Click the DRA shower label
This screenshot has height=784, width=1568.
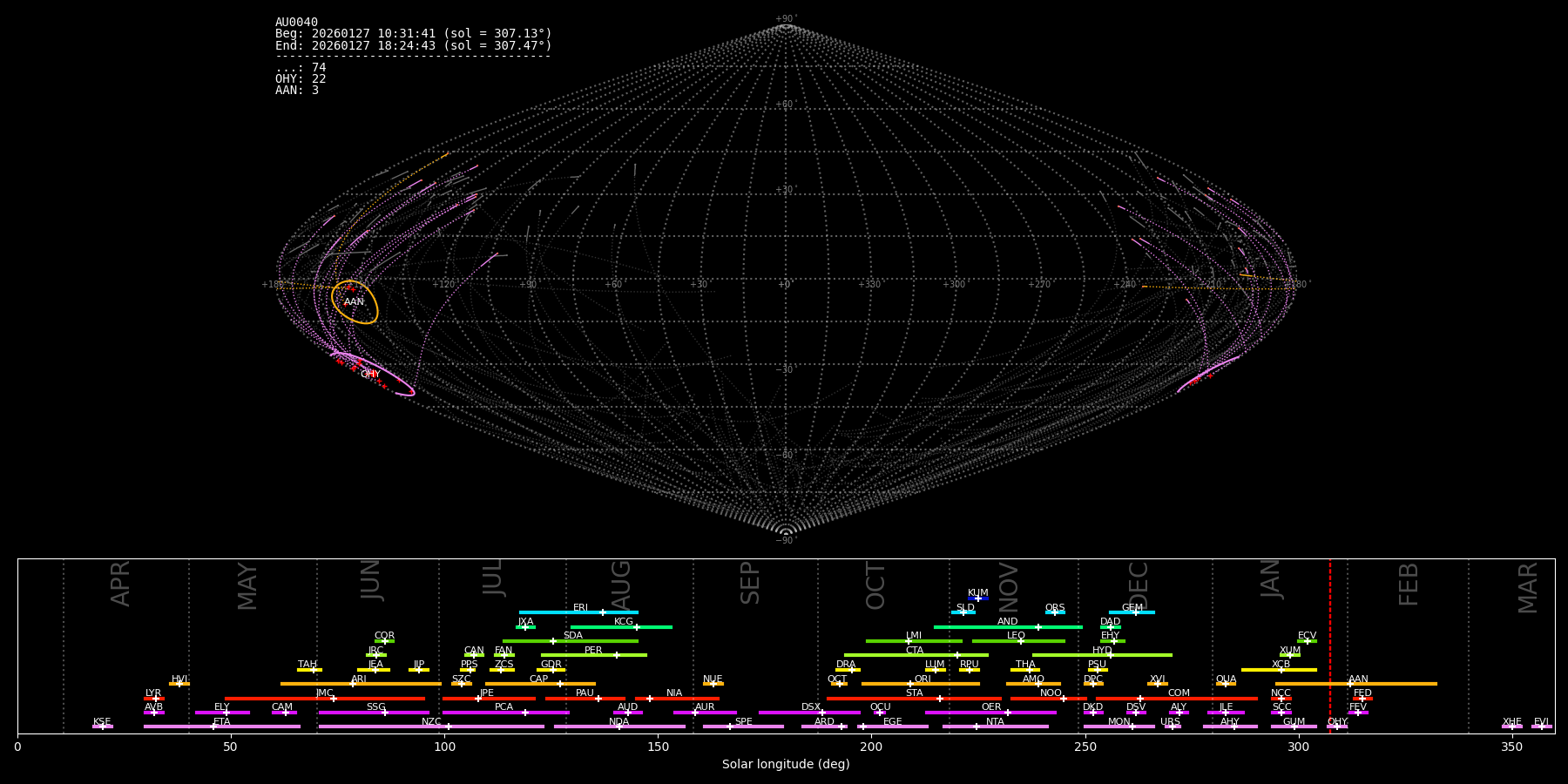coord(846,665)
